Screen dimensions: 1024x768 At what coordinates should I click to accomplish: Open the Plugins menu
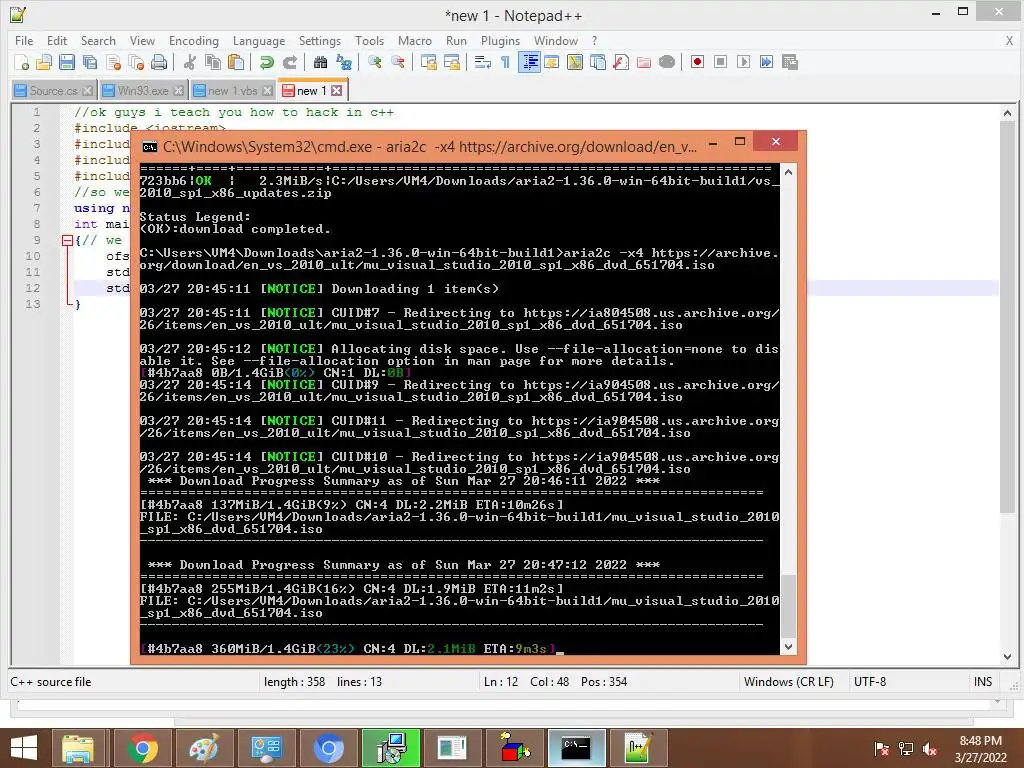pos(500,40)
